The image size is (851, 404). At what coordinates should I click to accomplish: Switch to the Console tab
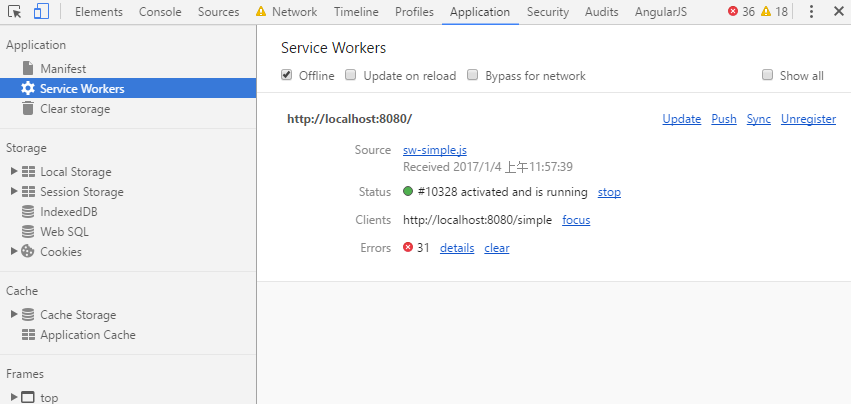tap(160, 12)
